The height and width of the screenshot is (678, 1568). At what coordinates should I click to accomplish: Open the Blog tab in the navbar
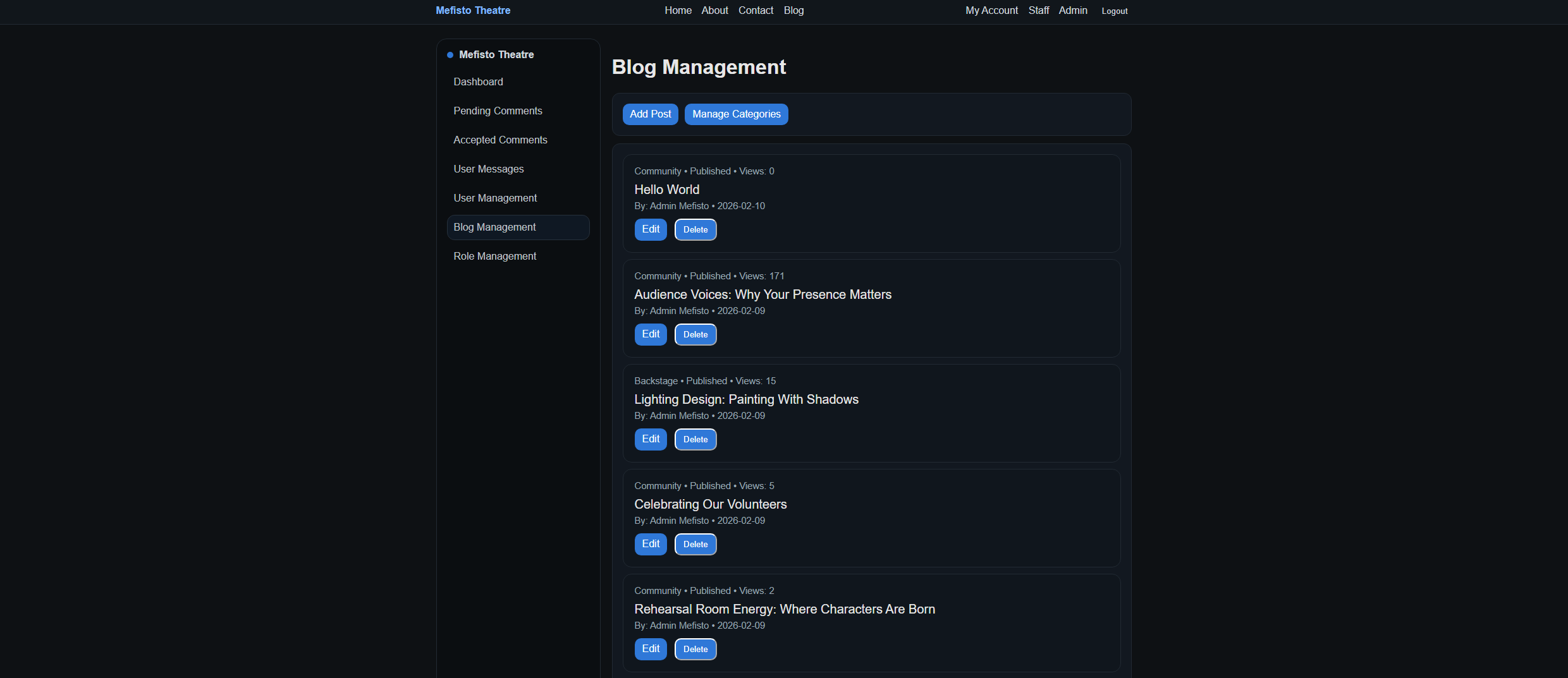tap(793, 10)
